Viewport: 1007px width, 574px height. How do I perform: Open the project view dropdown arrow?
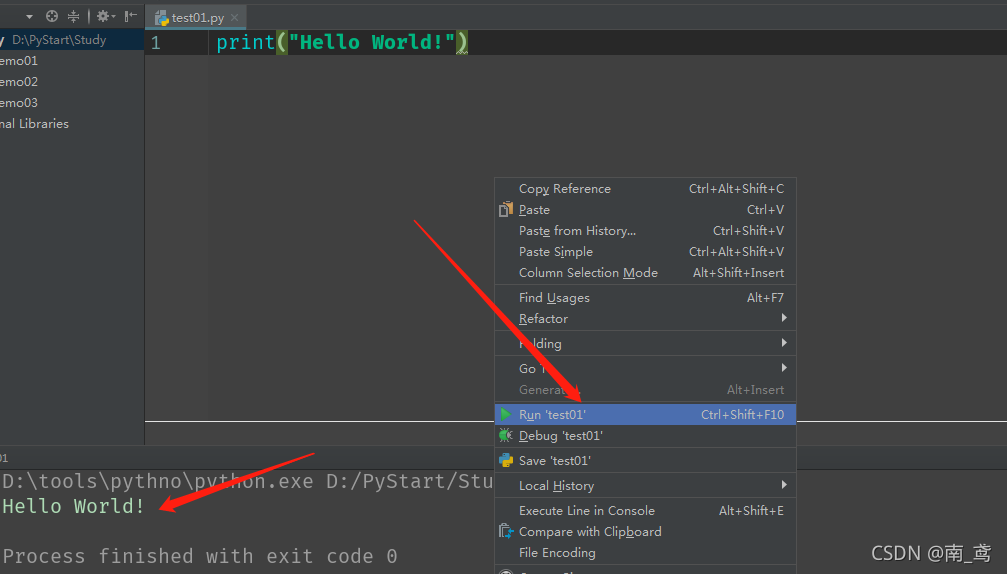click(29, 17)
